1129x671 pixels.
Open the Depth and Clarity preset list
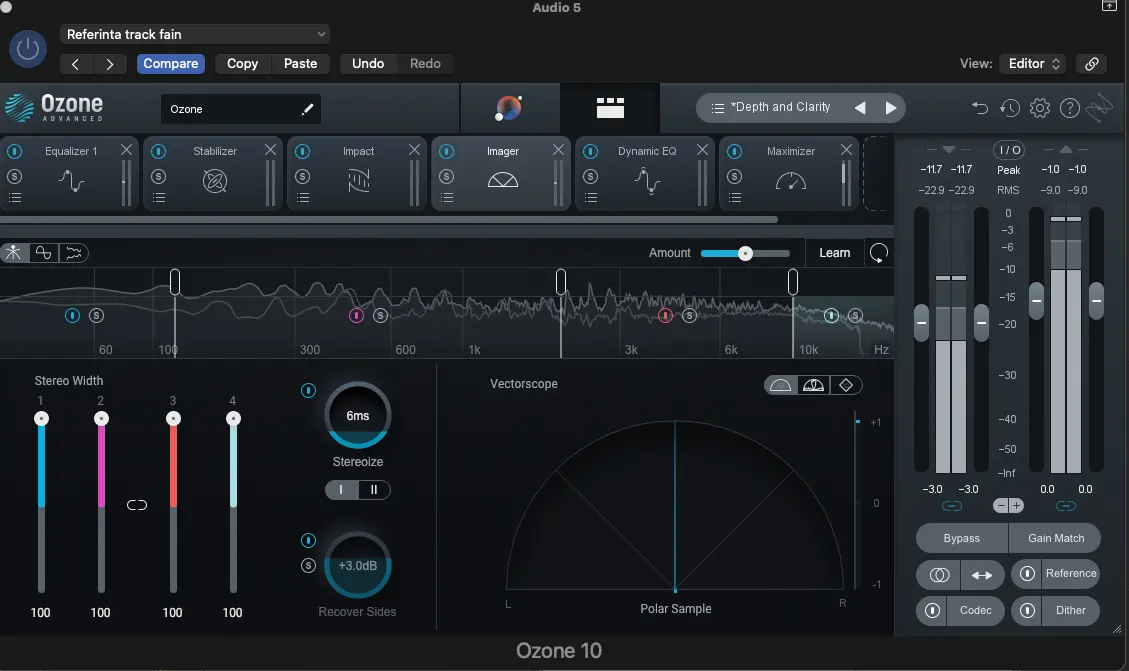771,108
